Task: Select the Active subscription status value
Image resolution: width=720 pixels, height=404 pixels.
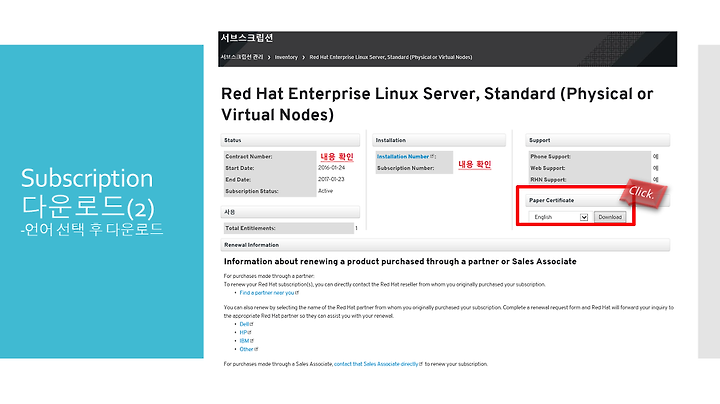Action: coord(326,191)
